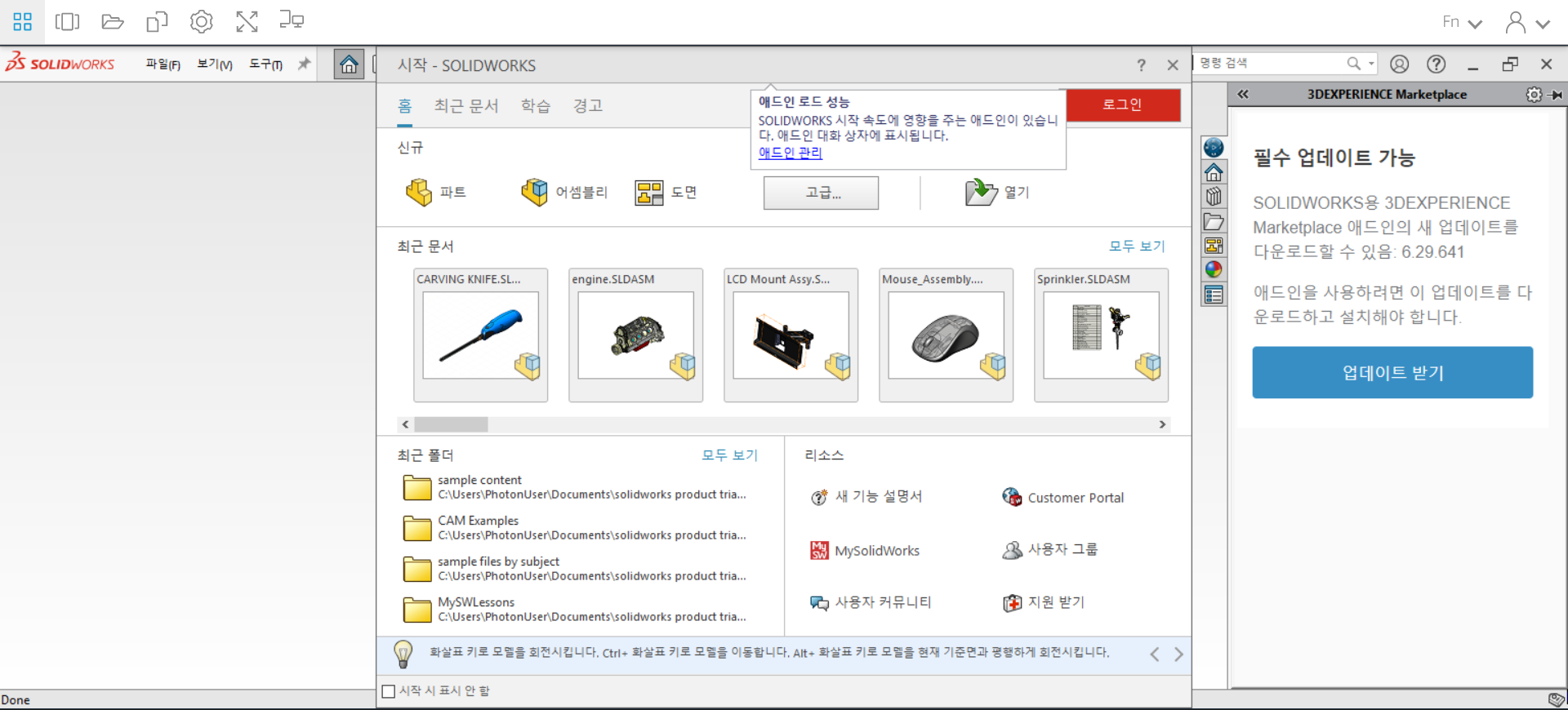The image size is (1568, 710).
Task: Click the SOLIDWORKS Home icon in toolbar
Action: click(349, 64)
